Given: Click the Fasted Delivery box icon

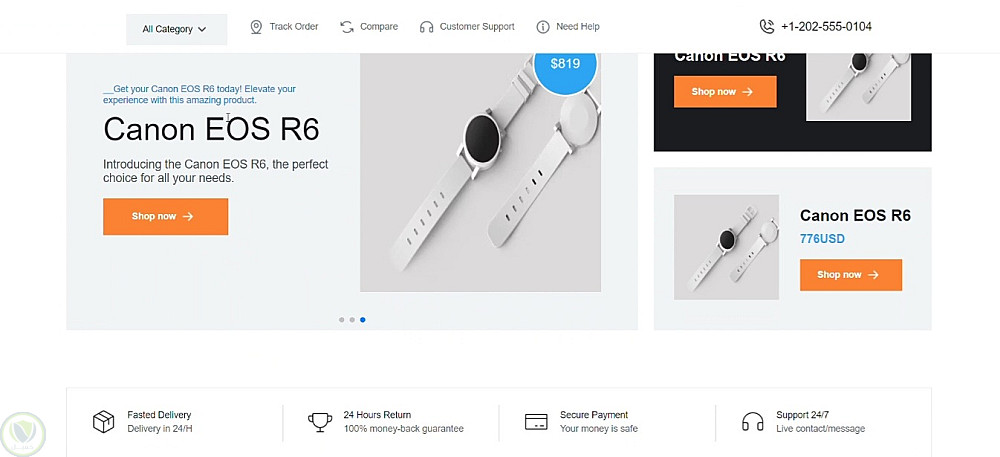Looking at the screenshot, I should coord(103,421).
